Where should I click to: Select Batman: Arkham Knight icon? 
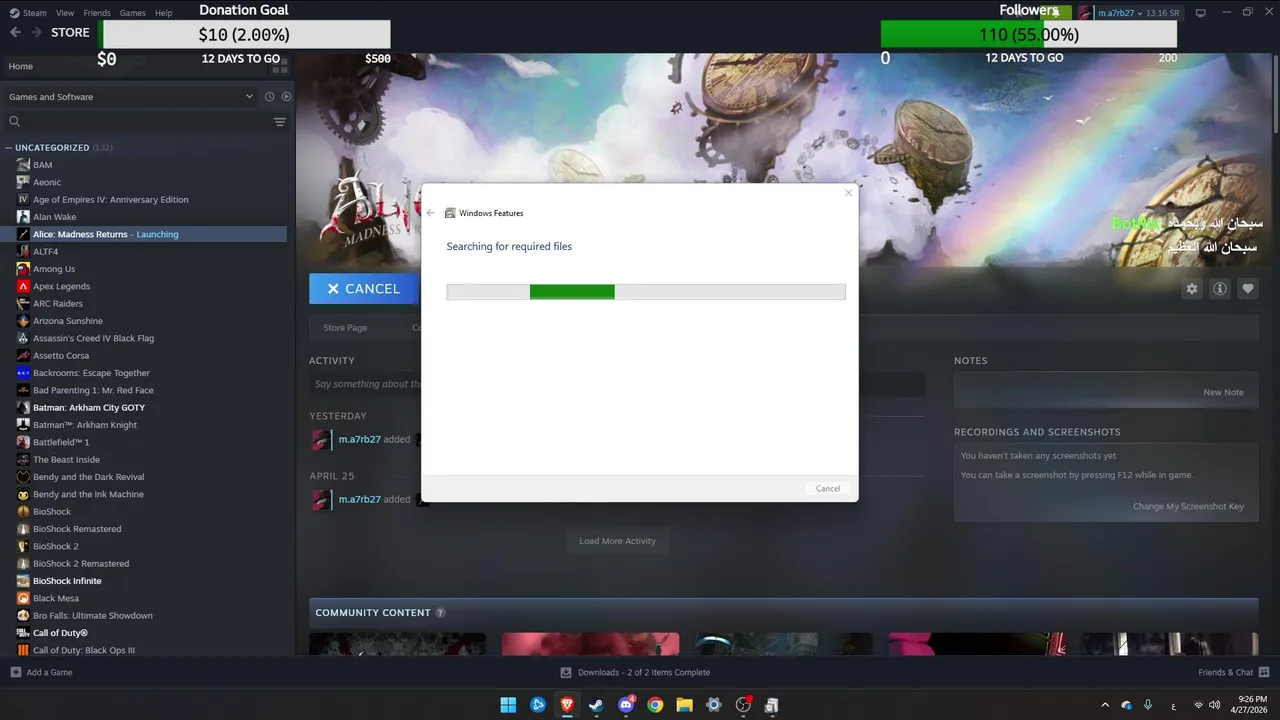(23, 425)
